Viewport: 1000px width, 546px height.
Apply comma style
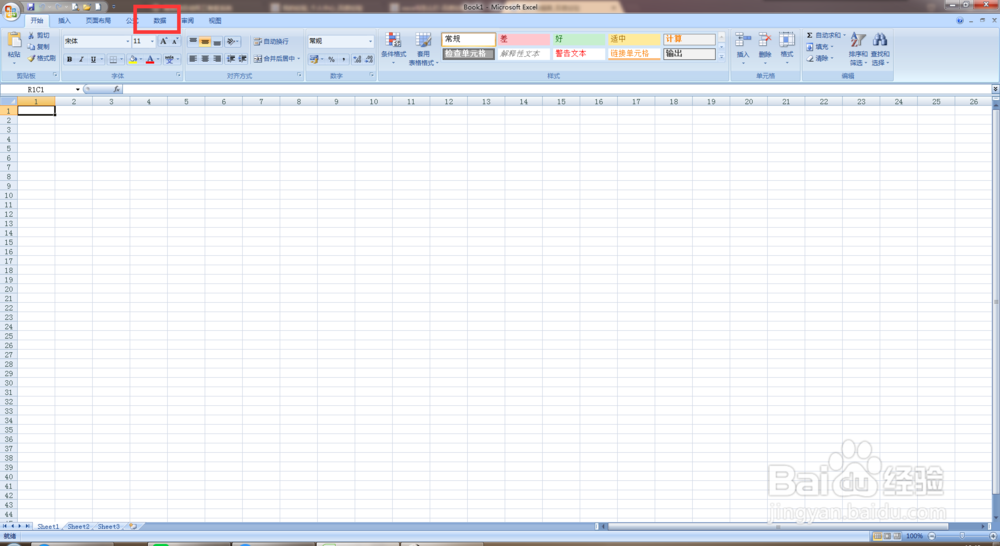(344, 59)
